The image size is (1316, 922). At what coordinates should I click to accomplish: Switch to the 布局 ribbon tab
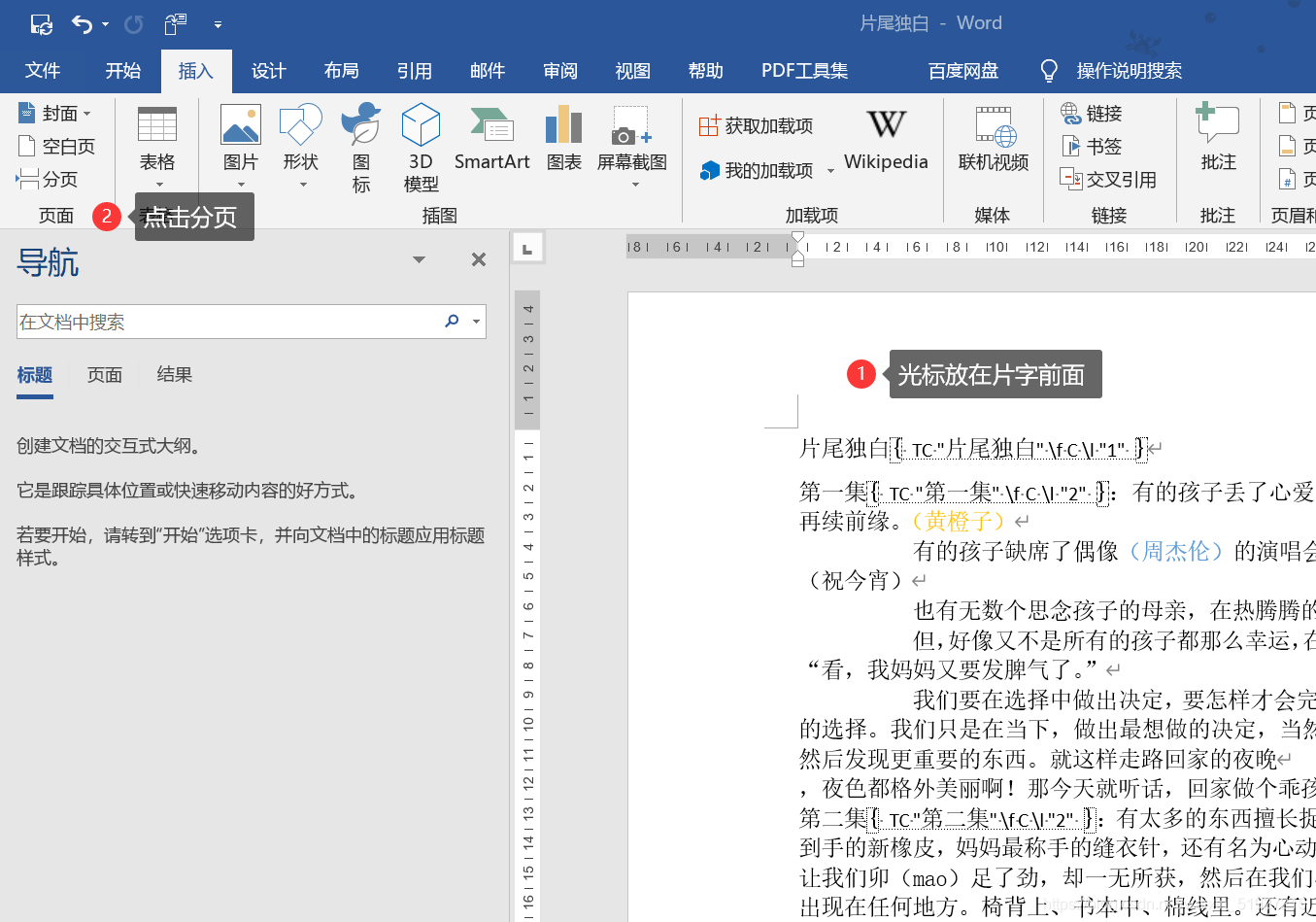(x=342, y=71)
